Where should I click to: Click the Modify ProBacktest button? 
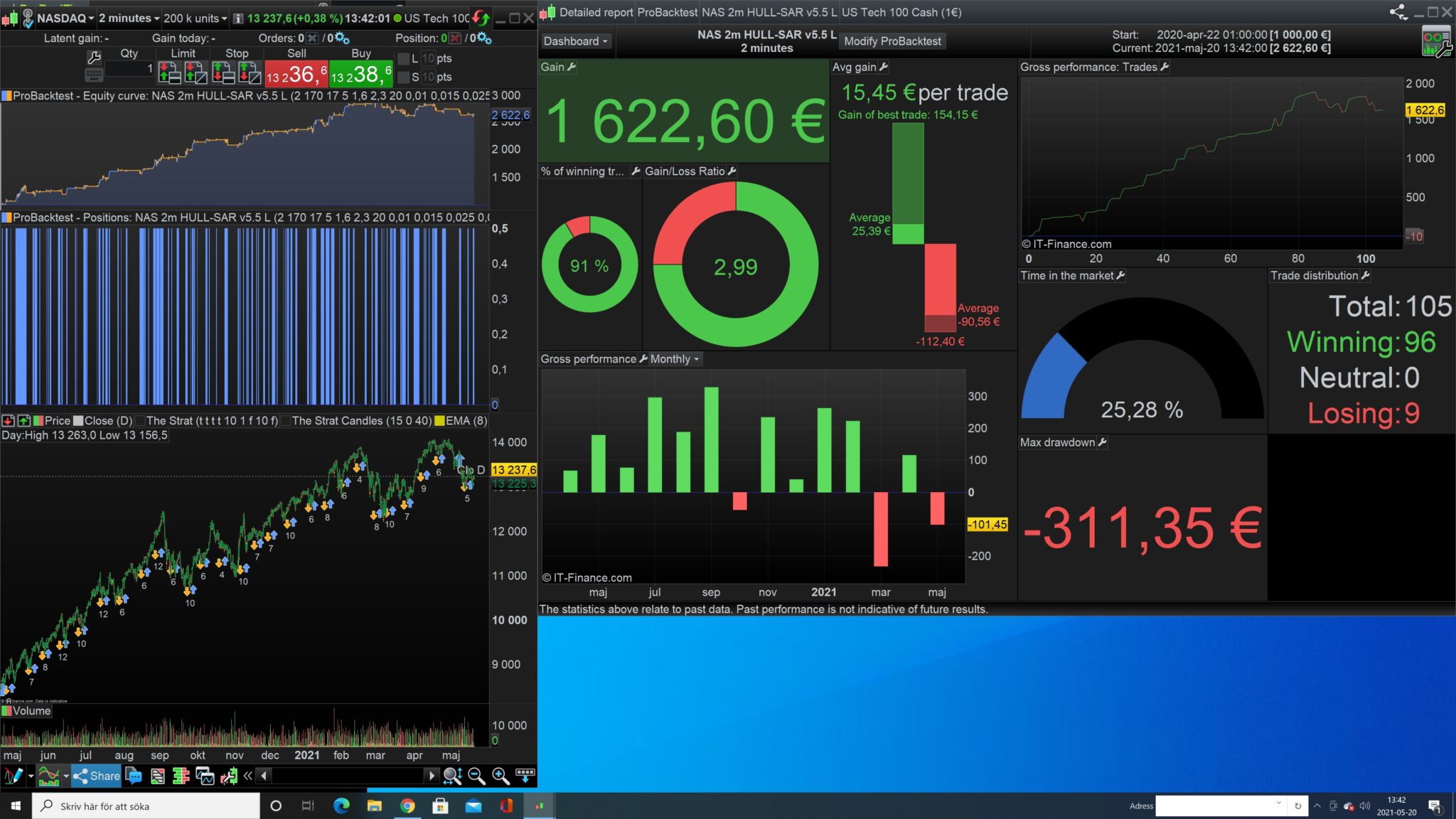(892, 41)
